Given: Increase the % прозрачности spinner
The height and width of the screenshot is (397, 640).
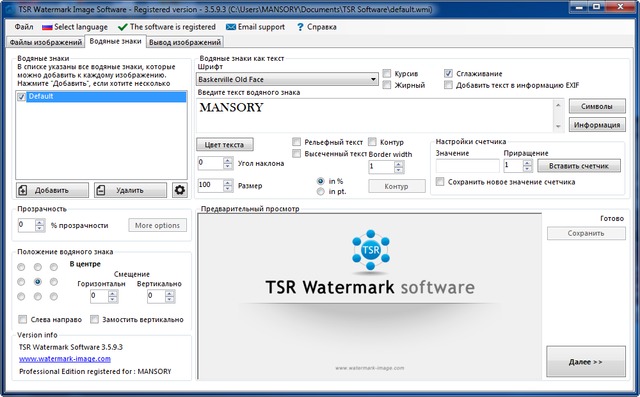Looking at the screenshot, I should (x=40, y=223).
